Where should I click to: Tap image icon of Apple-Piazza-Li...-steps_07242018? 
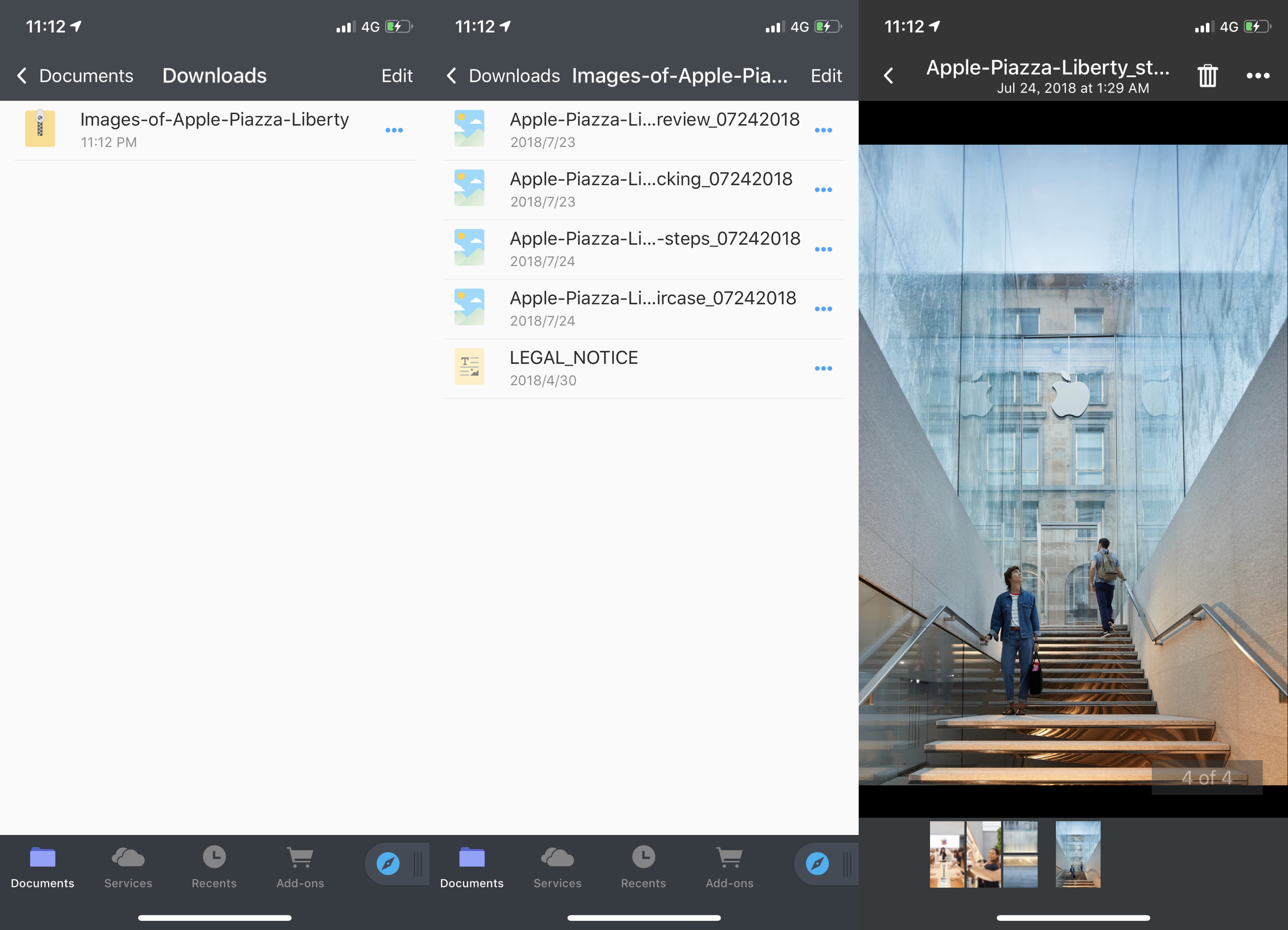[x=469, y=248]
